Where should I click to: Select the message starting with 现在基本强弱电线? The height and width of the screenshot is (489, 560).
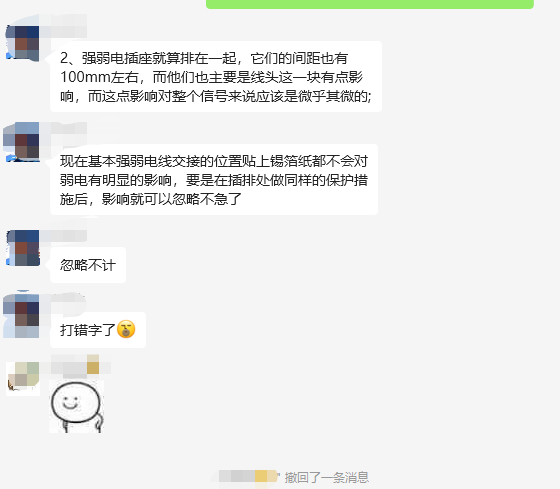(214, 180)
